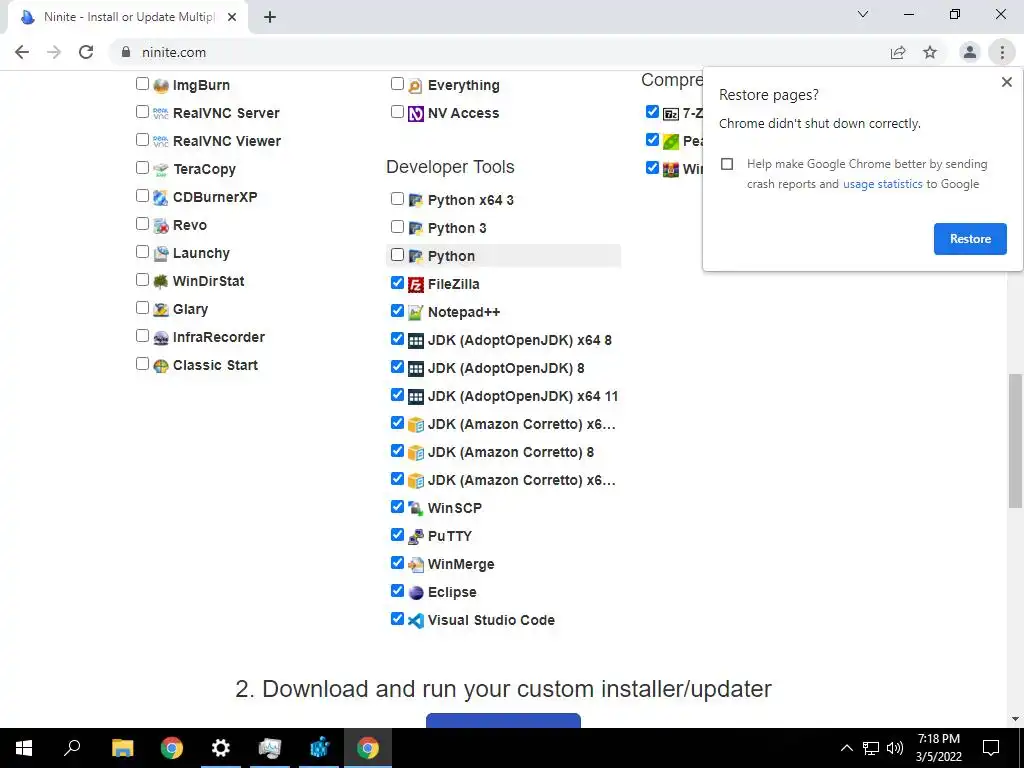Click the JDK (AdoptOpenJDK) 8 icon

pos(415,369)
